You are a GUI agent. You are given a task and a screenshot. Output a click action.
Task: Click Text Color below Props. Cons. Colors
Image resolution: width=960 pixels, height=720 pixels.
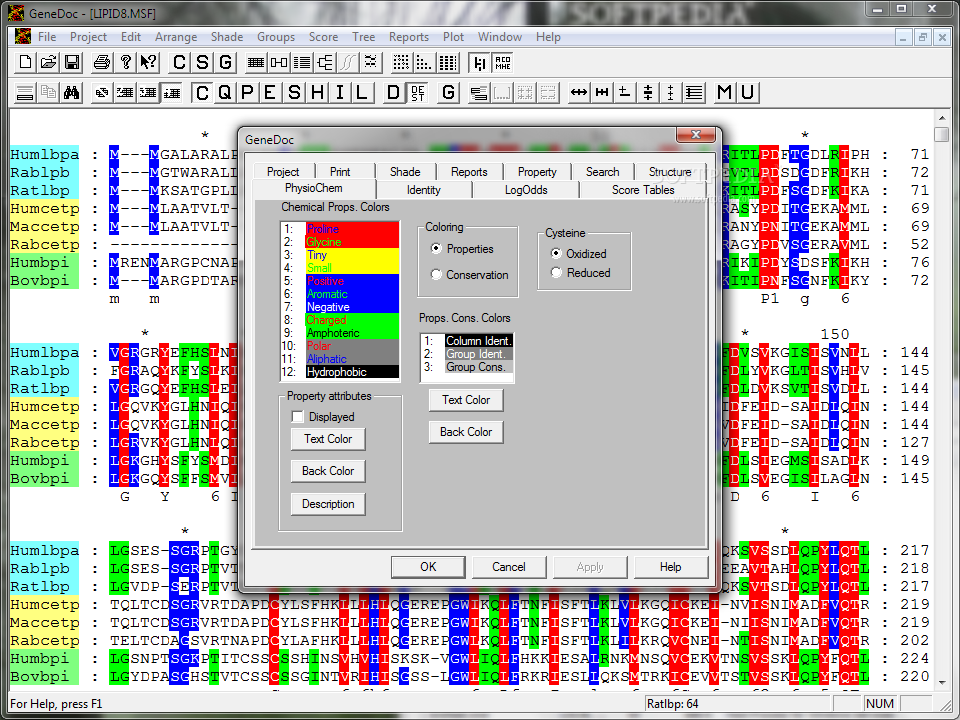466,400
